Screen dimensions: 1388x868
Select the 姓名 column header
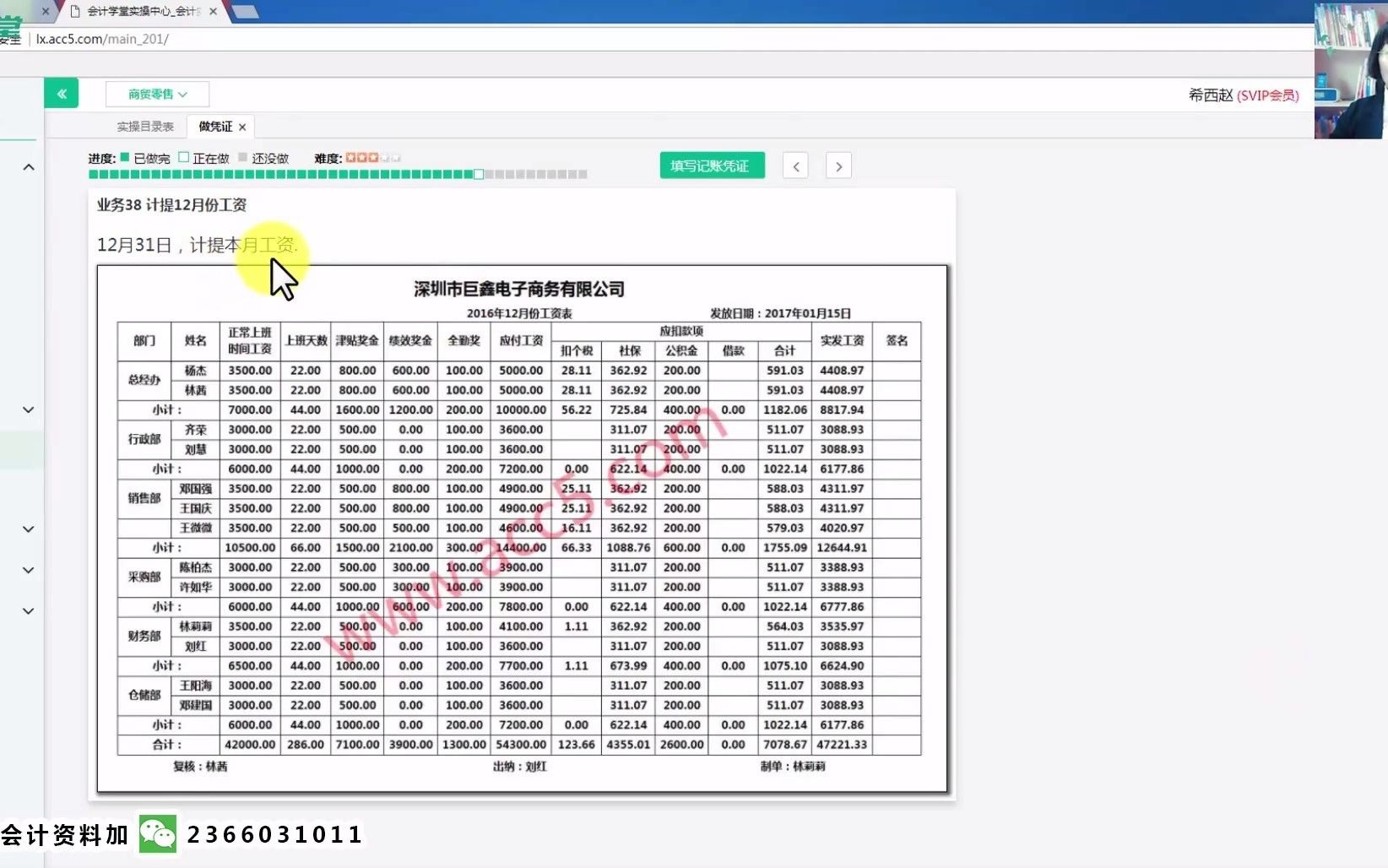click(x=196, y=341)
